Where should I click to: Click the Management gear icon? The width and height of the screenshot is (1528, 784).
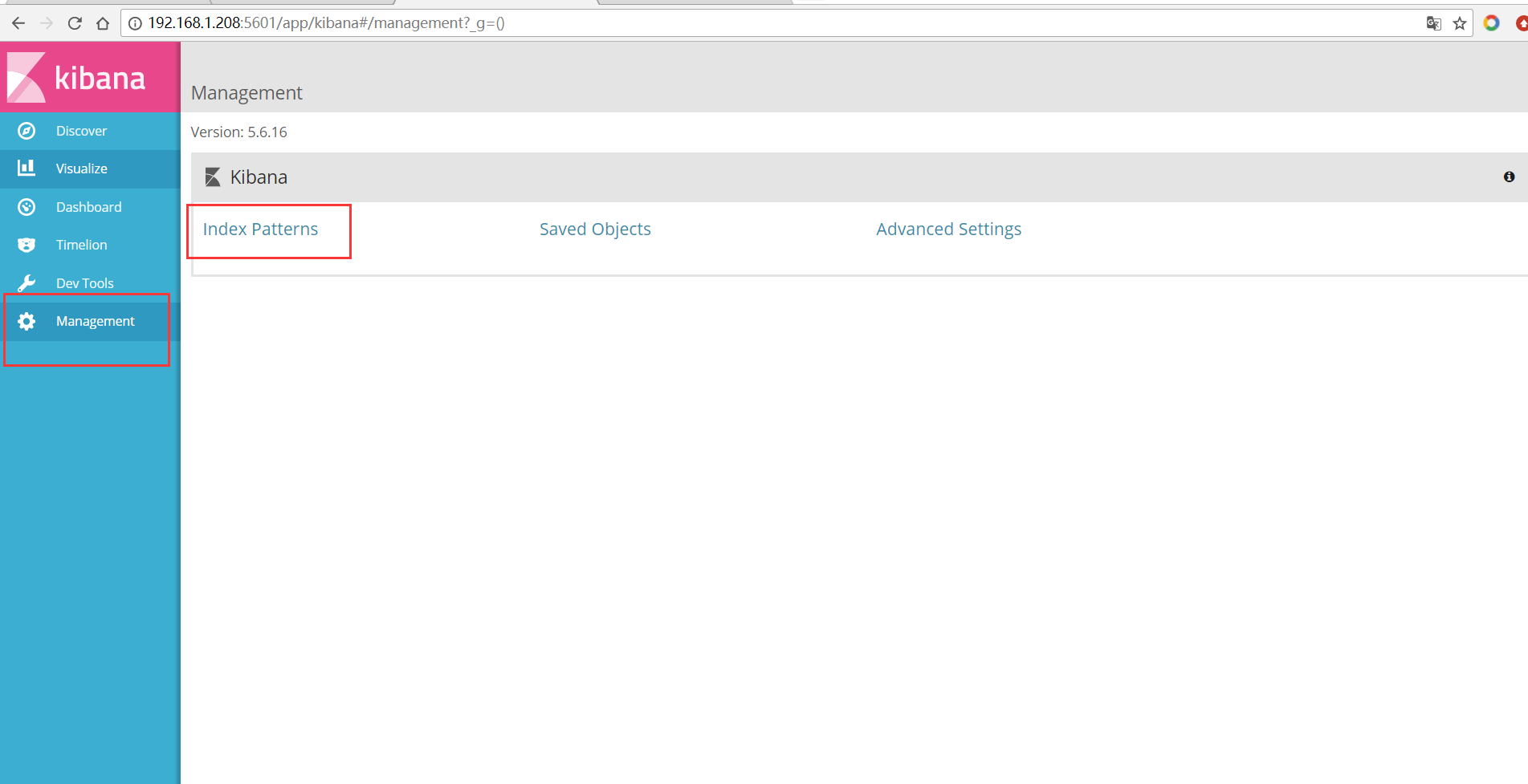tap(26, 321)
